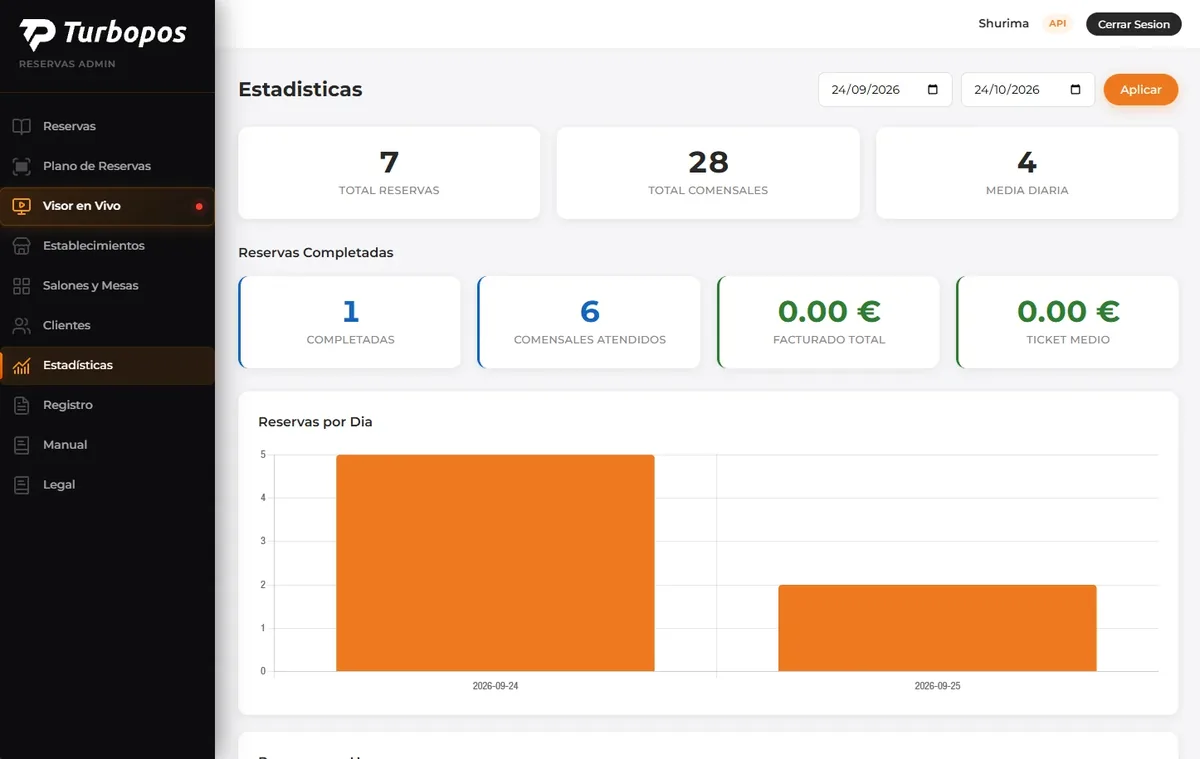Click the 2026-09-24 orange bar in chart

(495, 563)
